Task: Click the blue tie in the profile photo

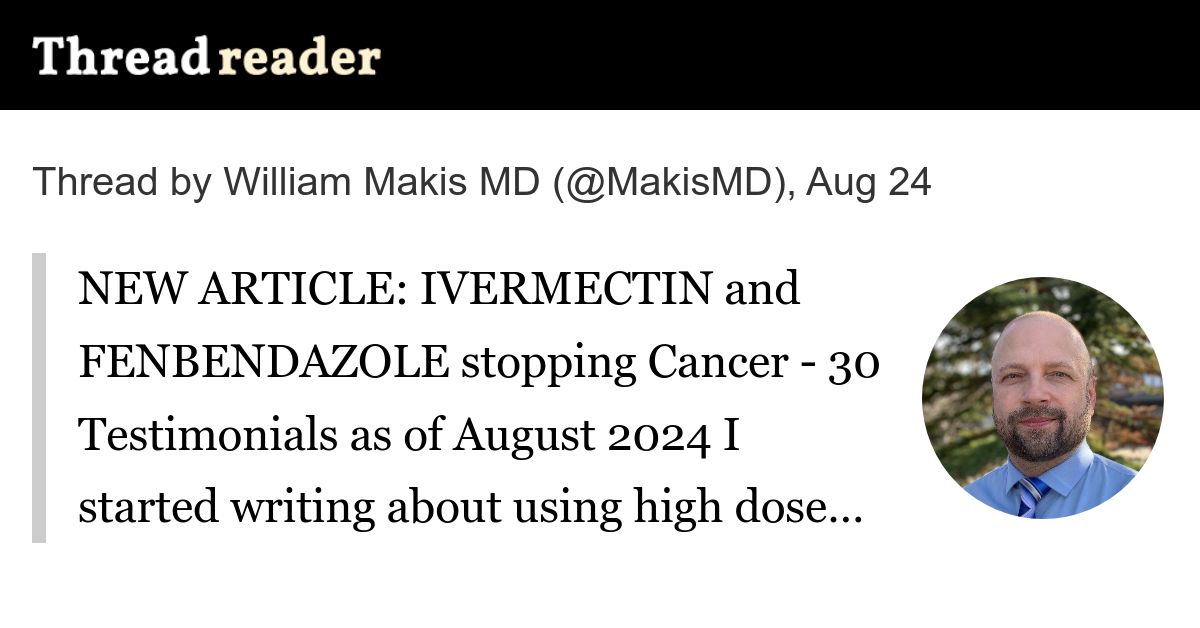Action: (x=1030, y=497)
